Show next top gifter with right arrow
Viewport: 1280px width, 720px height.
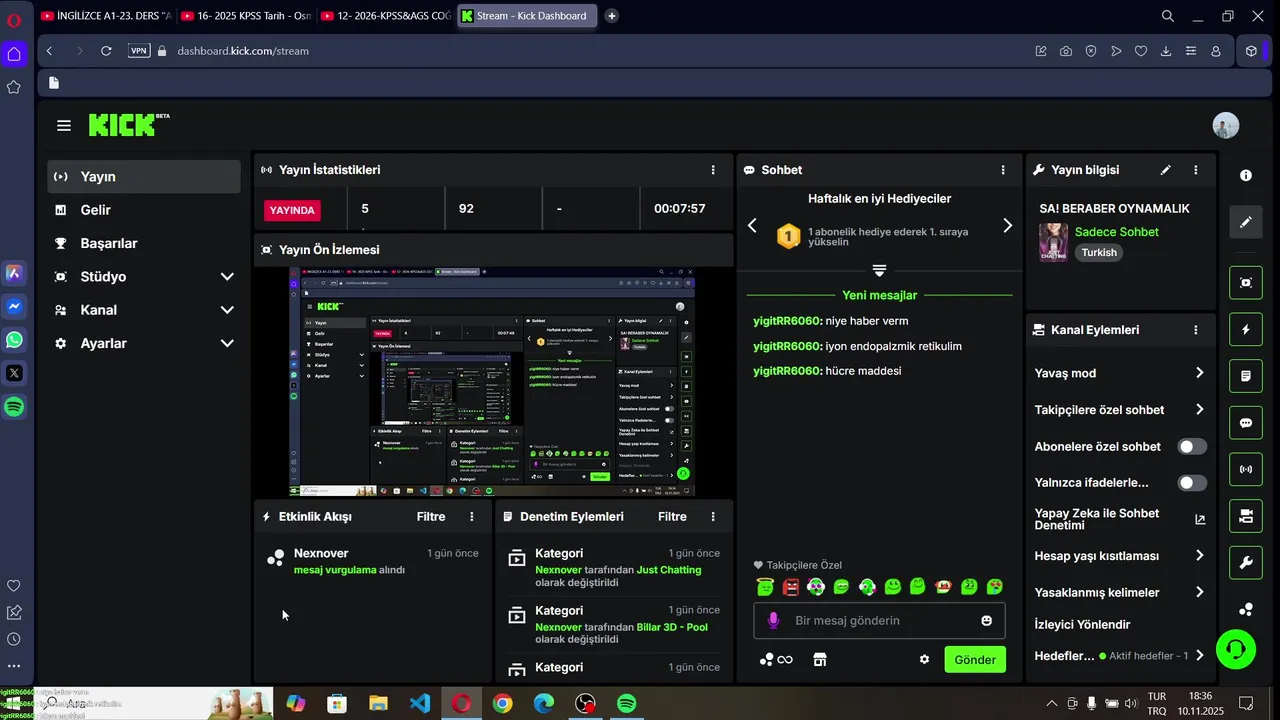tap(1007, 226)
